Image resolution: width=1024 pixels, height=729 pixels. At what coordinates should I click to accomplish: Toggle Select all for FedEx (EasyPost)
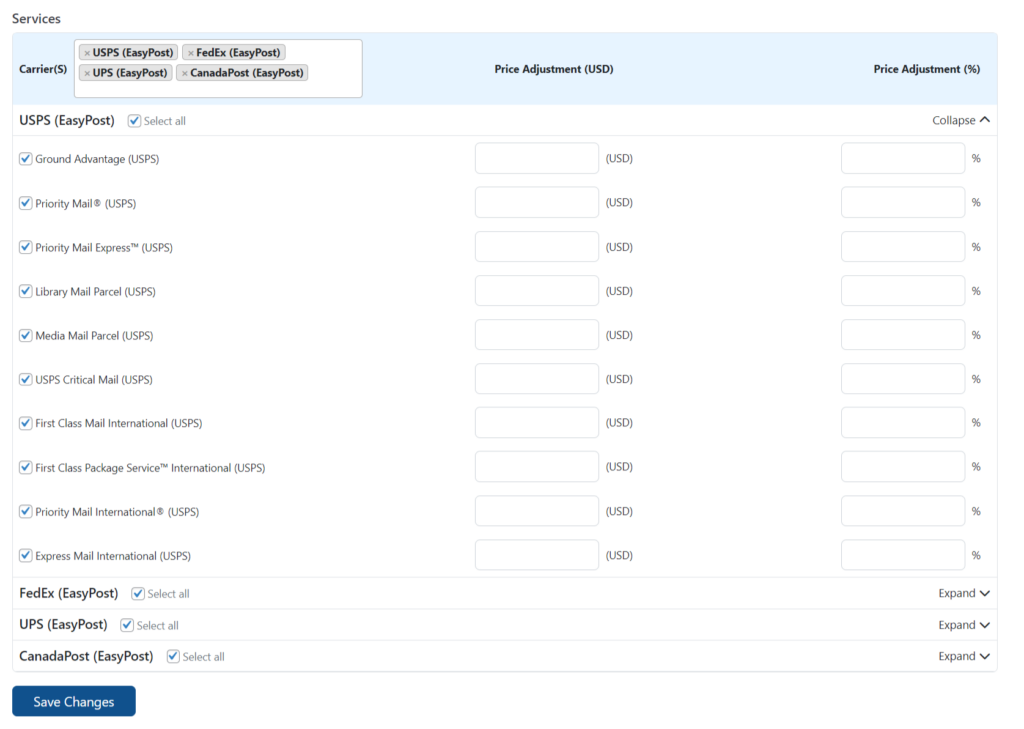pos(138,594)
